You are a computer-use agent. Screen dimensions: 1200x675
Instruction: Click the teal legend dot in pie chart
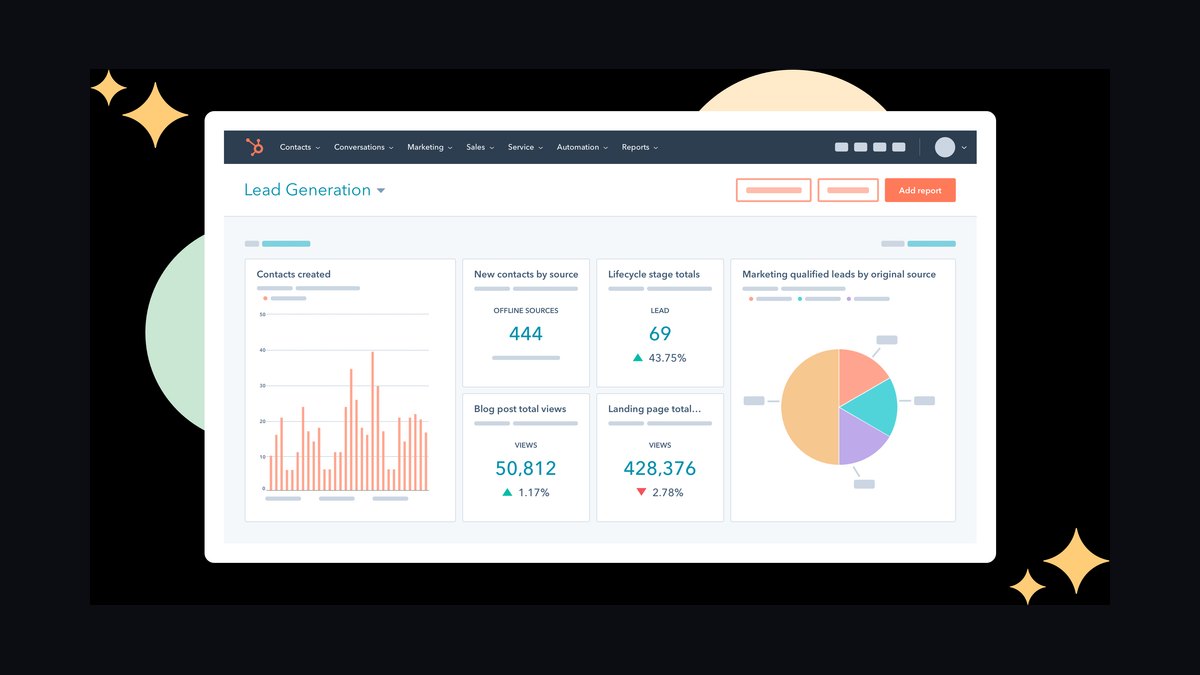(x=800, y=298)
